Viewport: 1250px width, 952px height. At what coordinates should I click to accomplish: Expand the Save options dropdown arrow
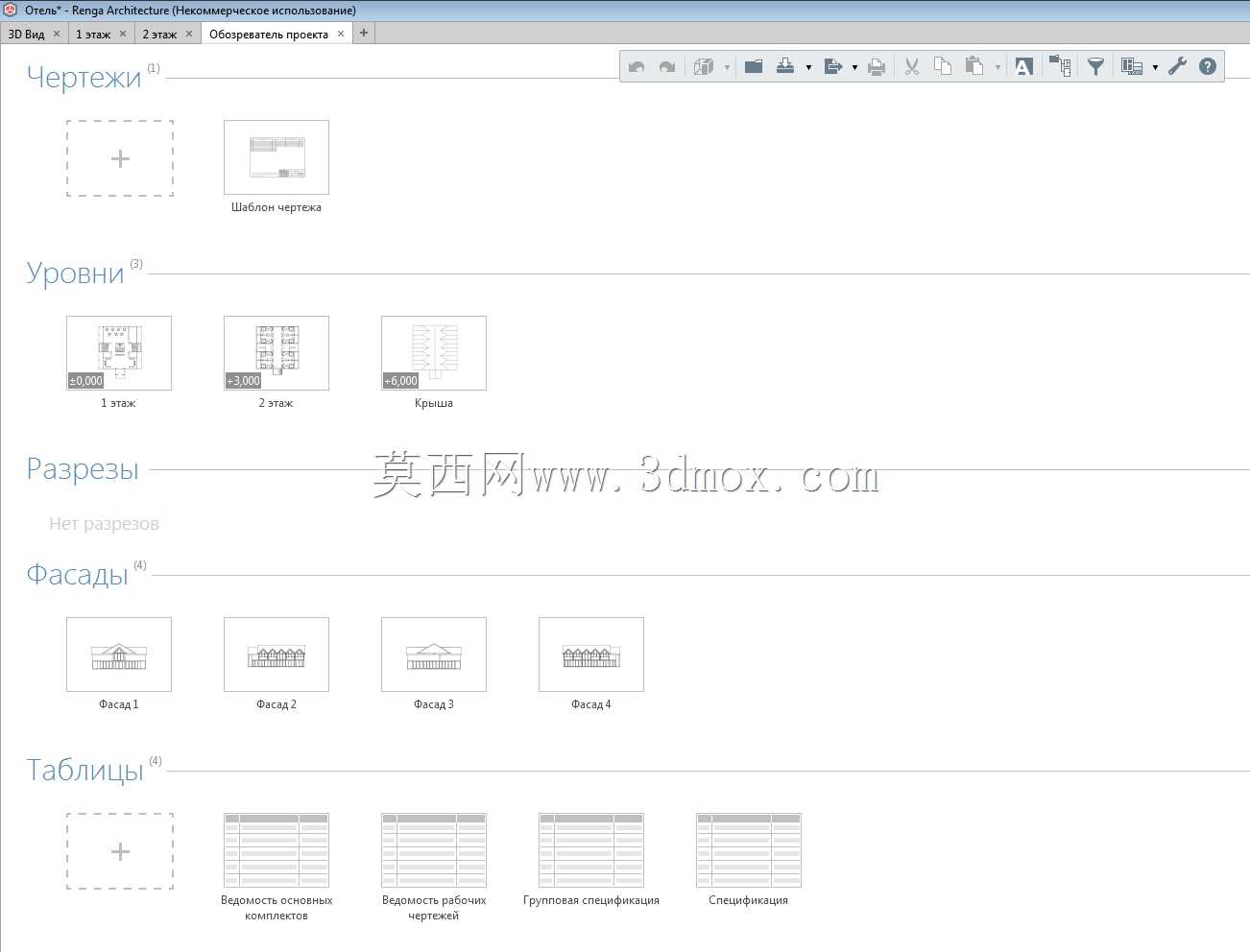pyautogui.click(x=808, y=67)
